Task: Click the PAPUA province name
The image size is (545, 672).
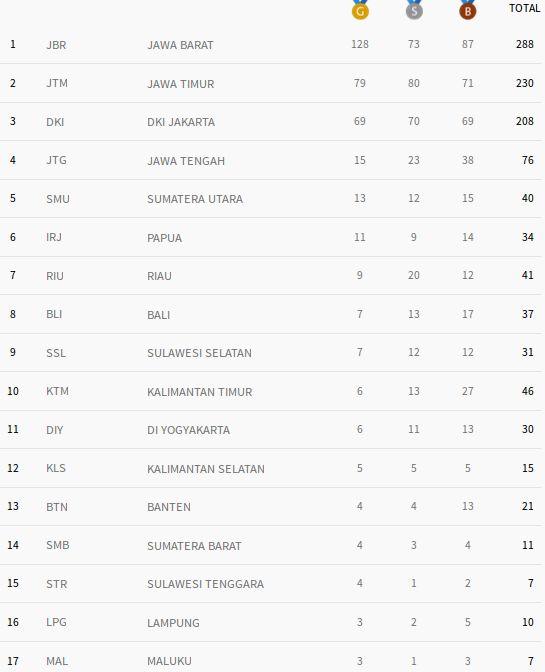Action: 165,238
